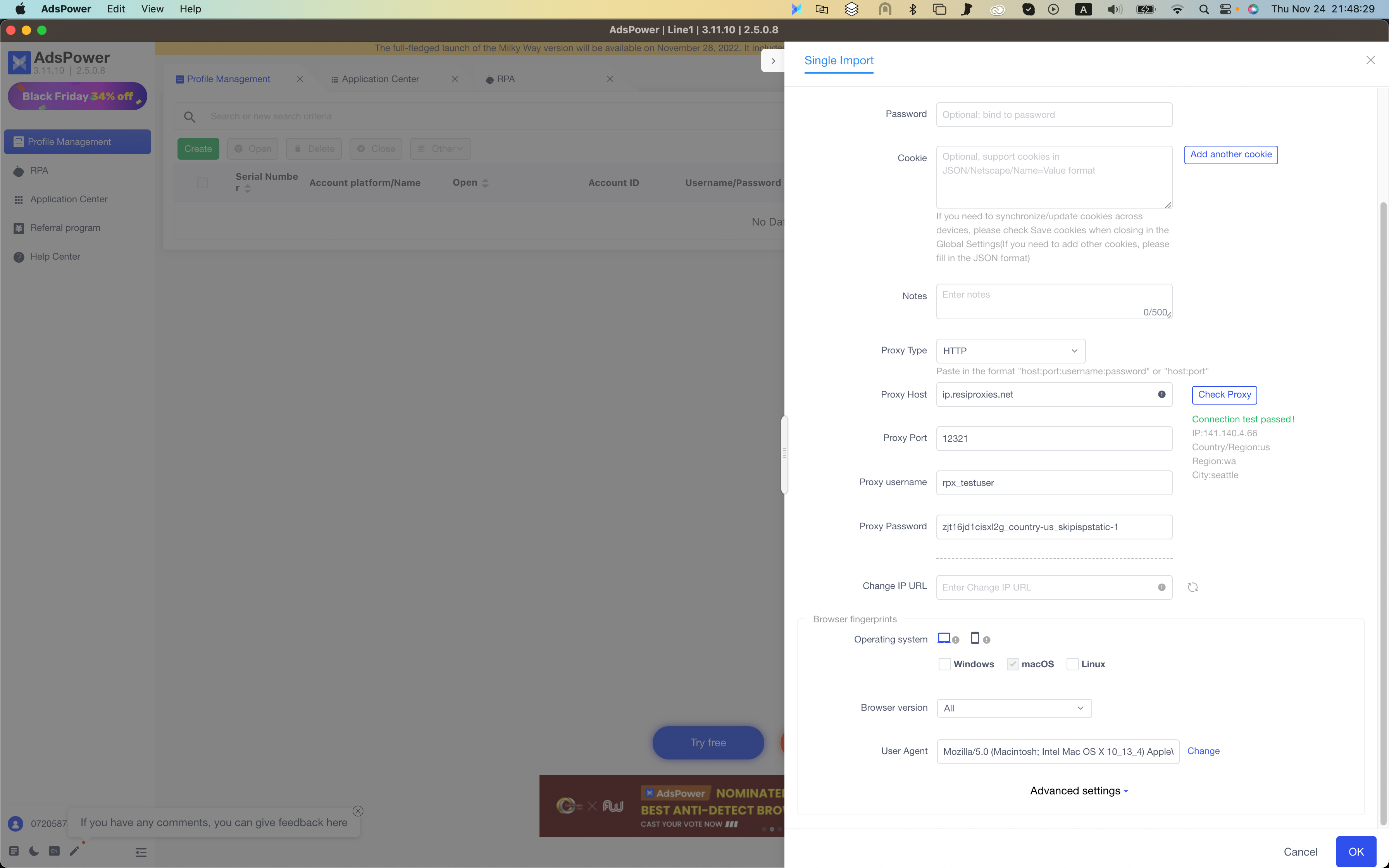
Task: Switch to the RPA tab
Action: 505,79
